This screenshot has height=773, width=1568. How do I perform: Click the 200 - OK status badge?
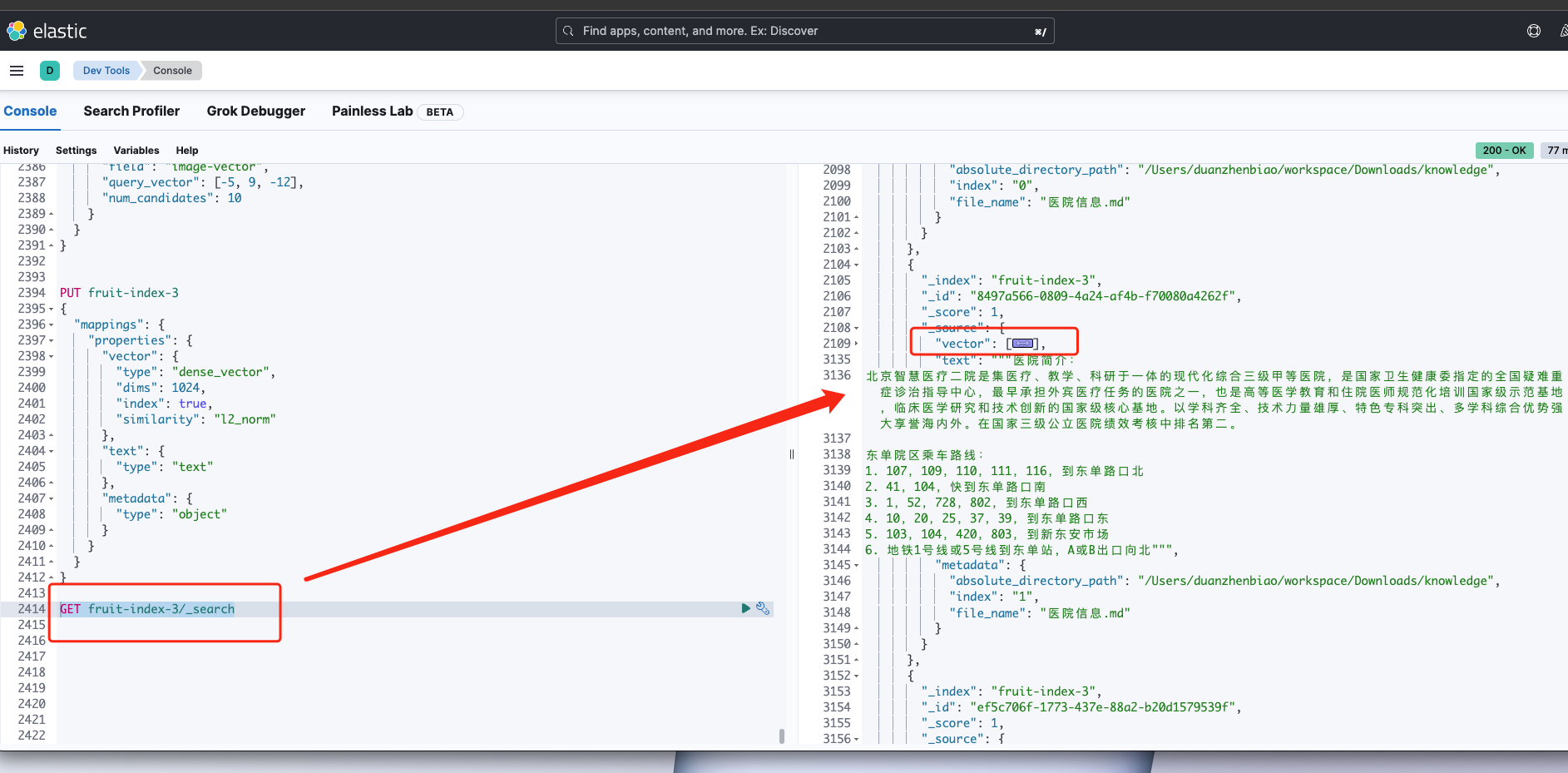[x=1505, y=150]
